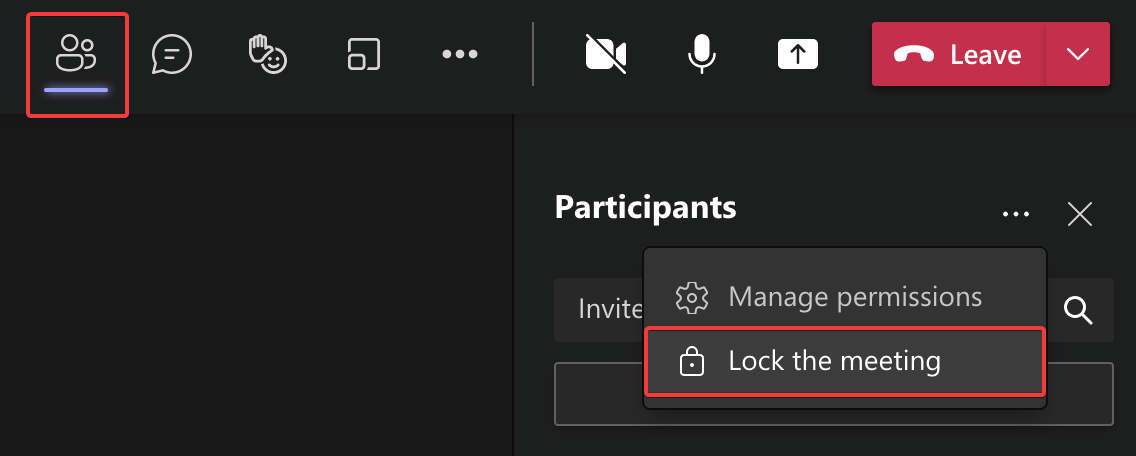
Task: Open the raise hand reactions icon
Action: pos(266,54)
